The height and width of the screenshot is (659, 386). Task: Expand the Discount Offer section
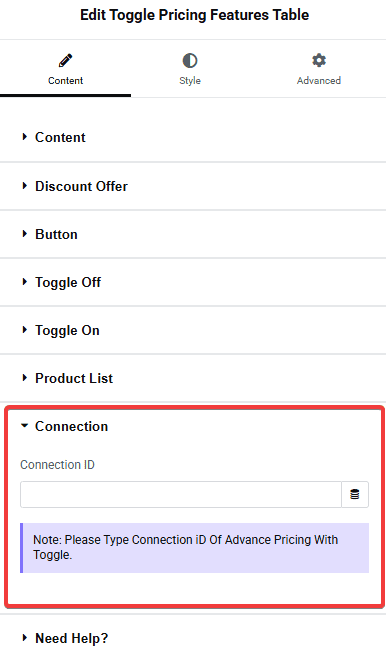[193, 186]
